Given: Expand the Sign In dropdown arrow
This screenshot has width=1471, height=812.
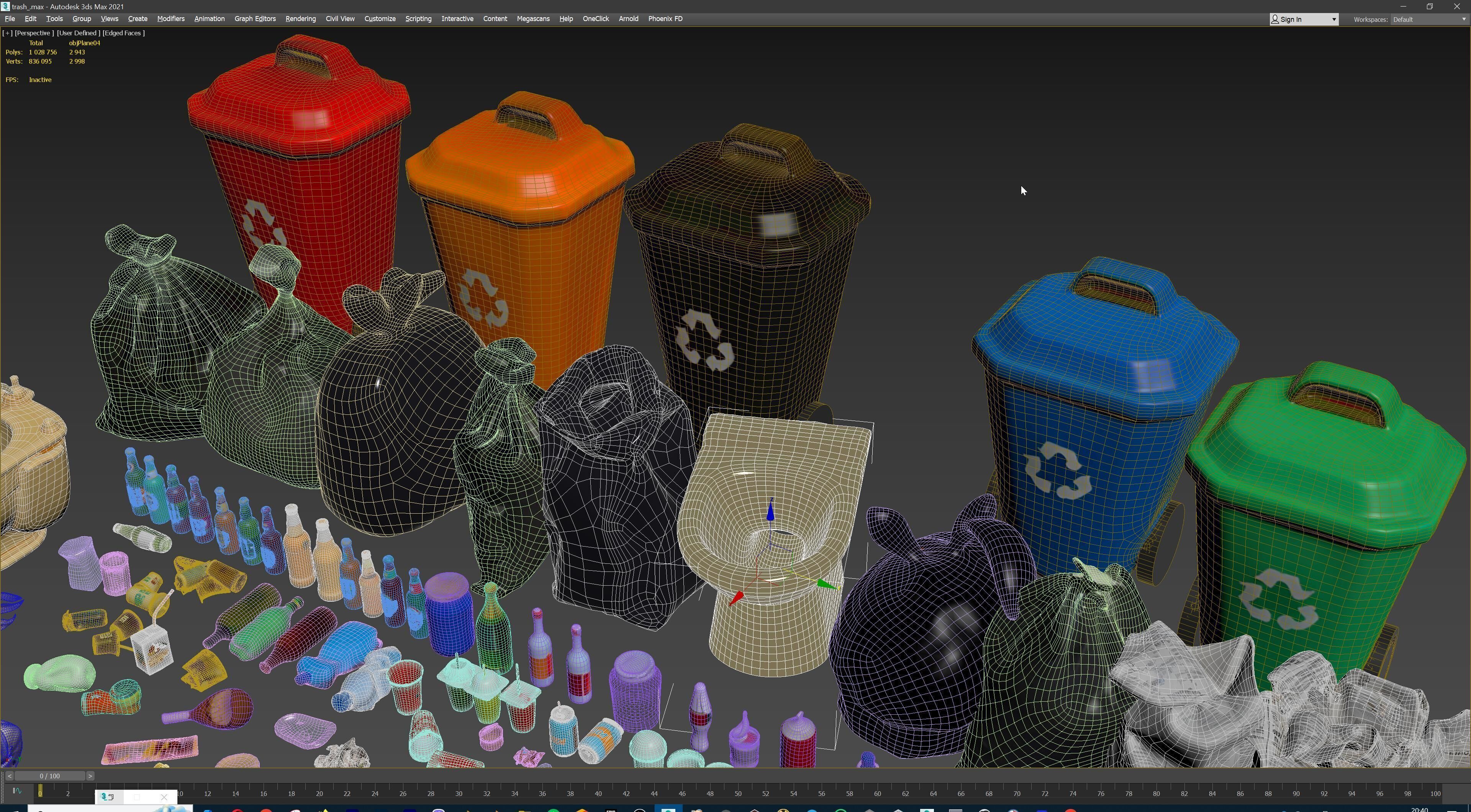Looking at the screenshot, I should tap(1334, 20).
